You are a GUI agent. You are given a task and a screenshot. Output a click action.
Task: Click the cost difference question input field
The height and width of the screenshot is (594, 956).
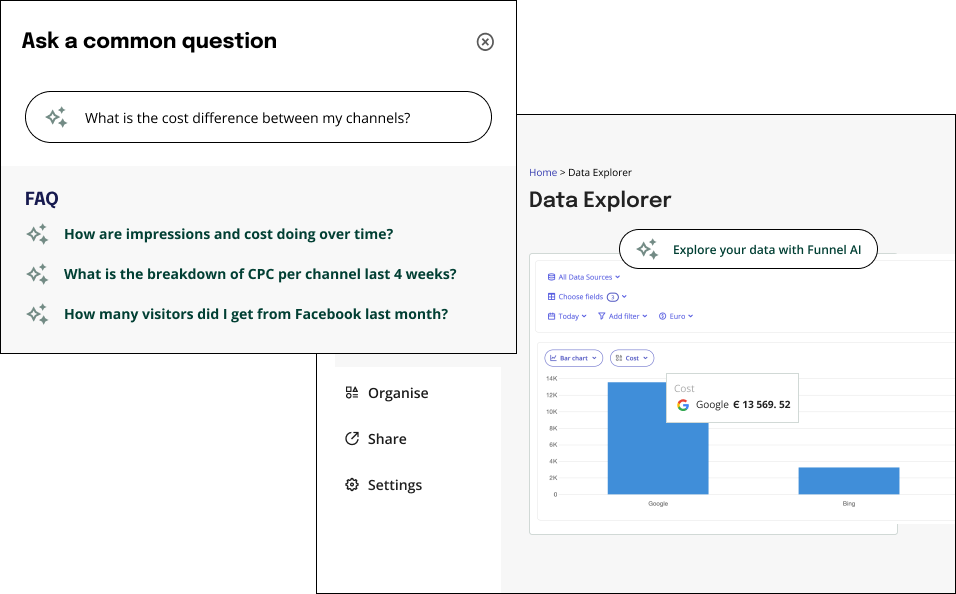point(258,117)
